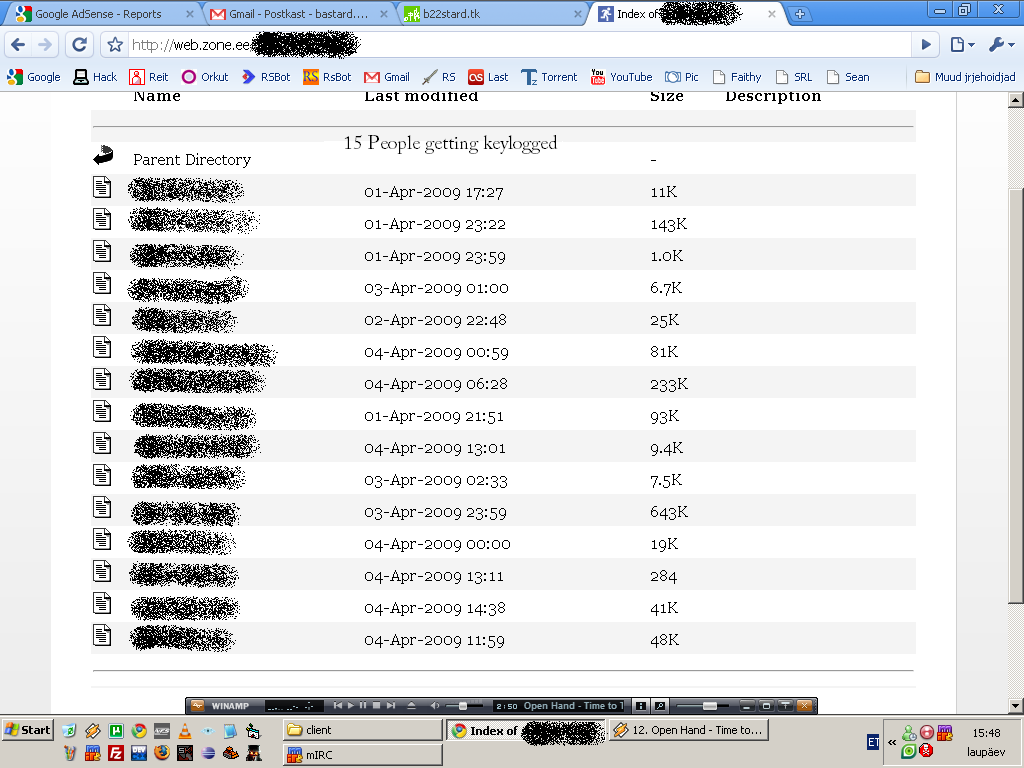Open mIRC from the system tray icon
The height and width of the screenshot is (768, 1024).
click(x=943, y=733)
